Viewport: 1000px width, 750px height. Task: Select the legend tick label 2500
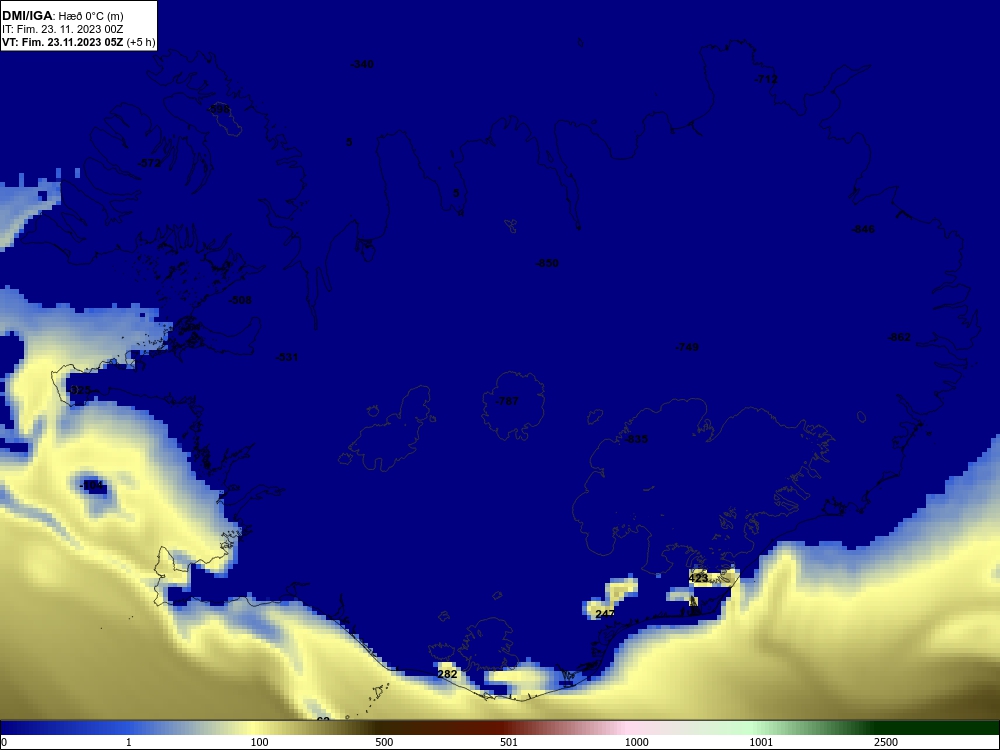886,742
